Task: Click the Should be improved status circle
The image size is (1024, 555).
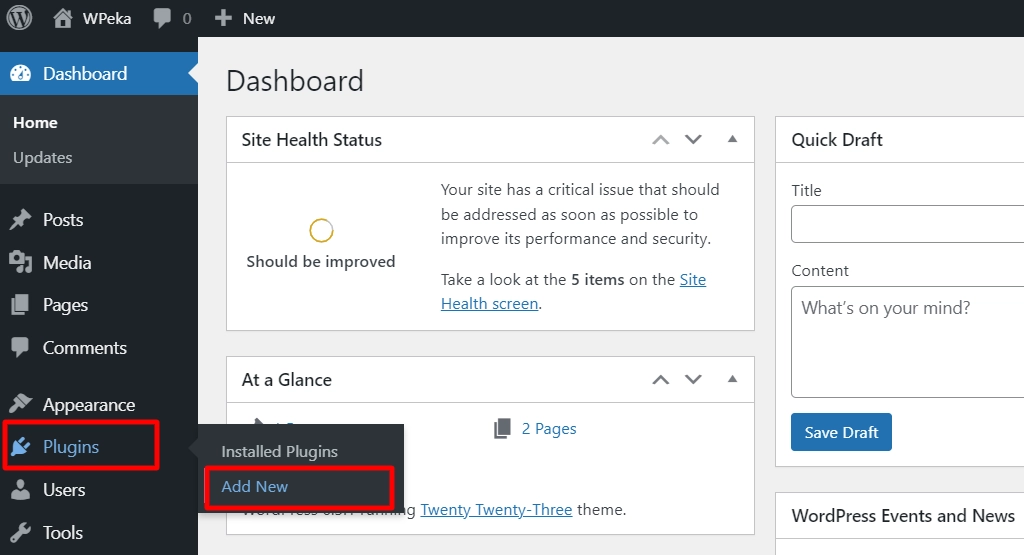Action: point(321,230)
